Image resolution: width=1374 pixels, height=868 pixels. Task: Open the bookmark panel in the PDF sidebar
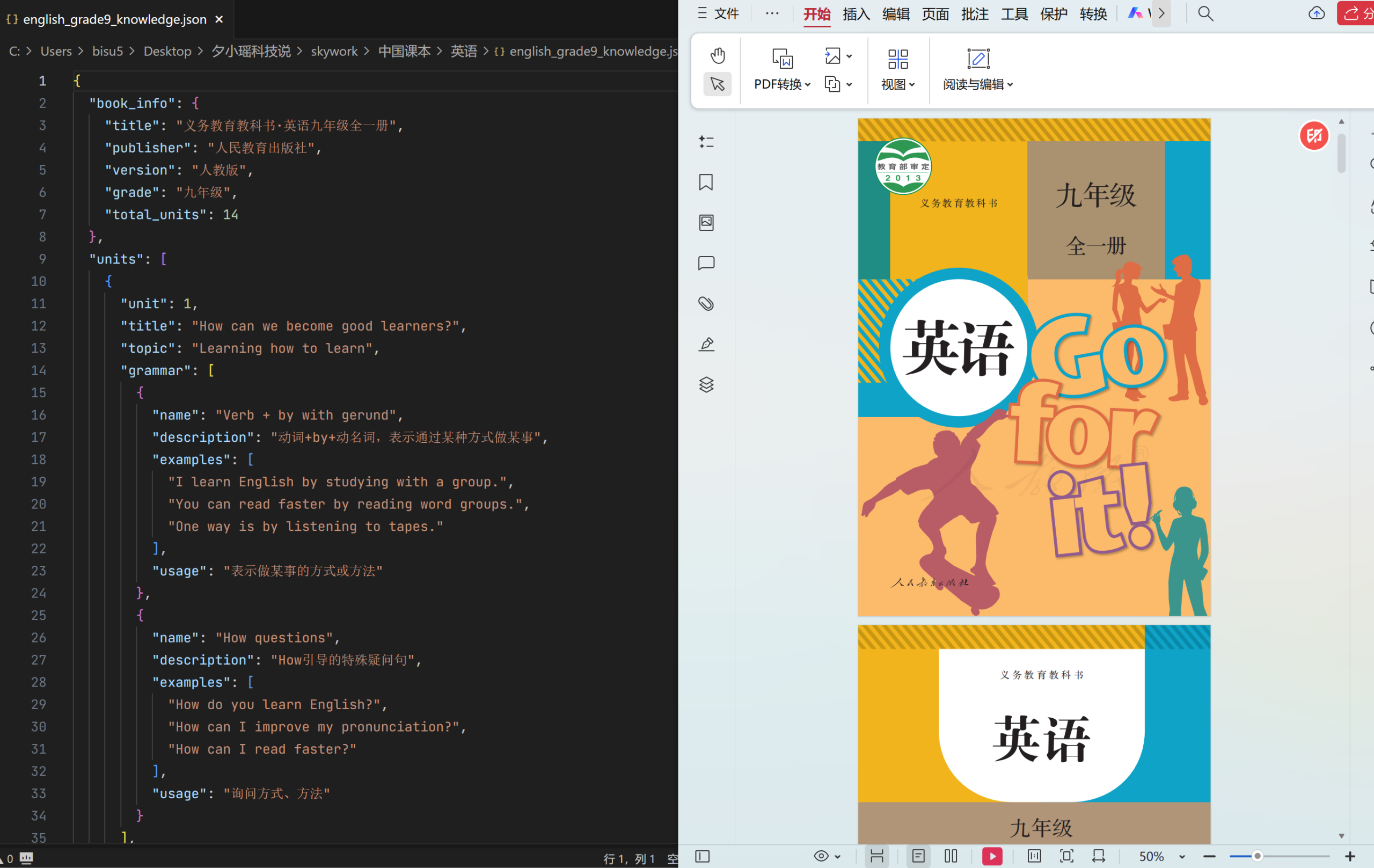pos(706,181)
